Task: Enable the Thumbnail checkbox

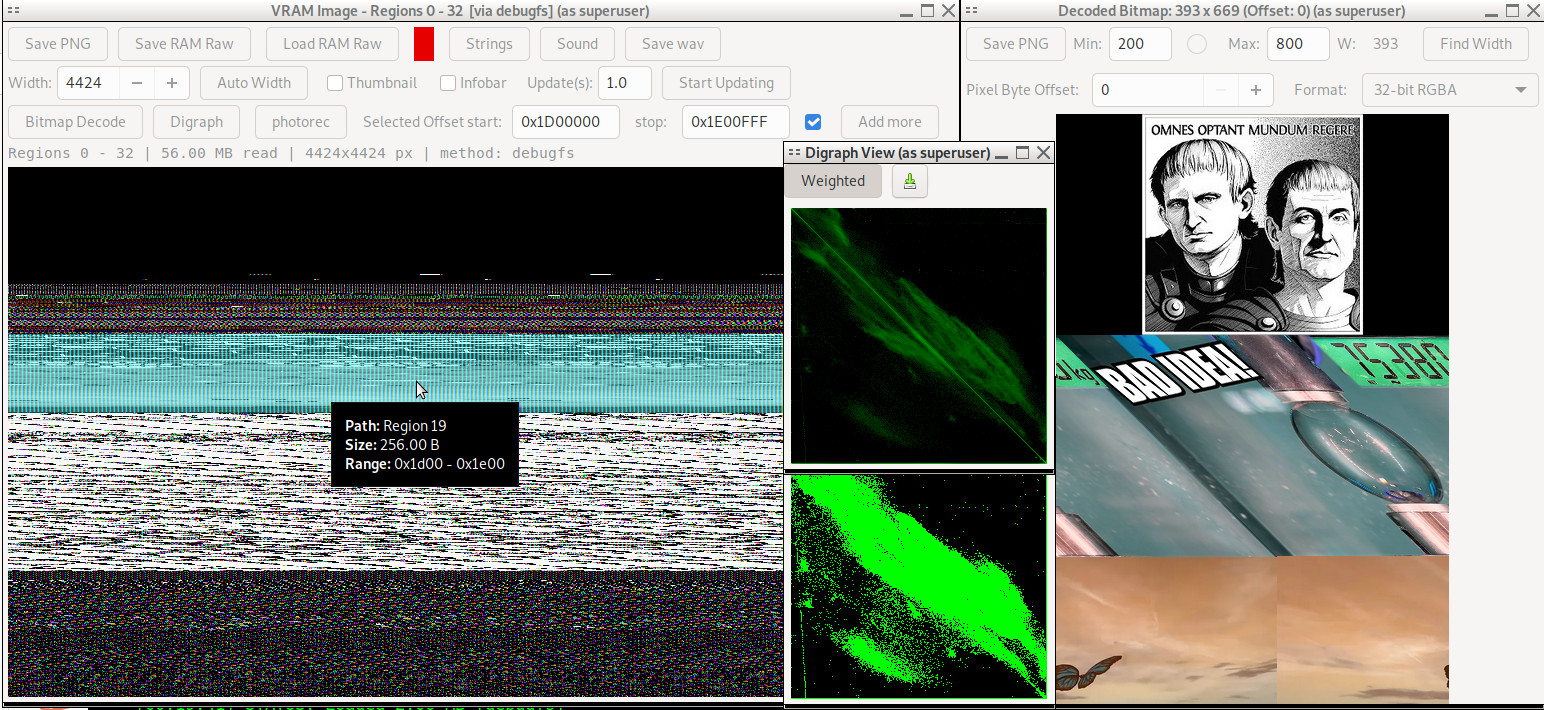Action: (335, 83)
